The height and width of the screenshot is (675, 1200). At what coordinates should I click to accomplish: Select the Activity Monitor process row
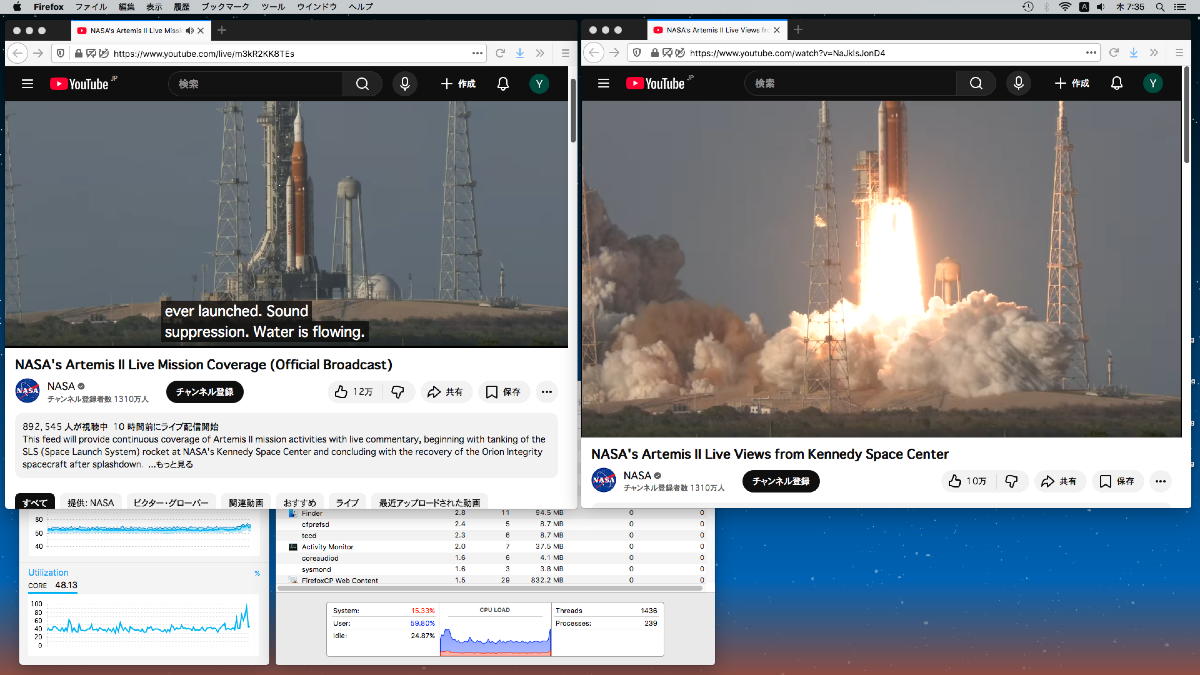496,547
